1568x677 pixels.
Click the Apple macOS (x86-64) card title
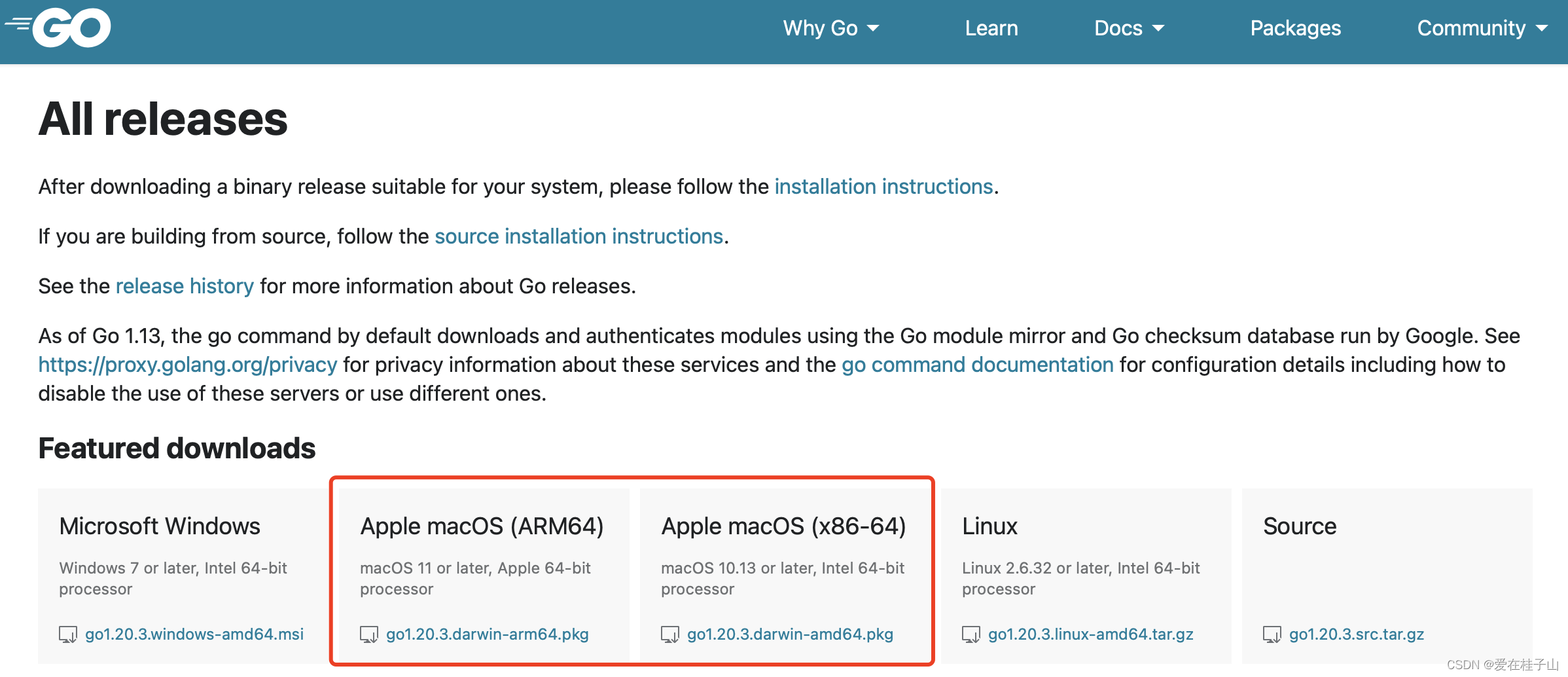tap(783, 526)
